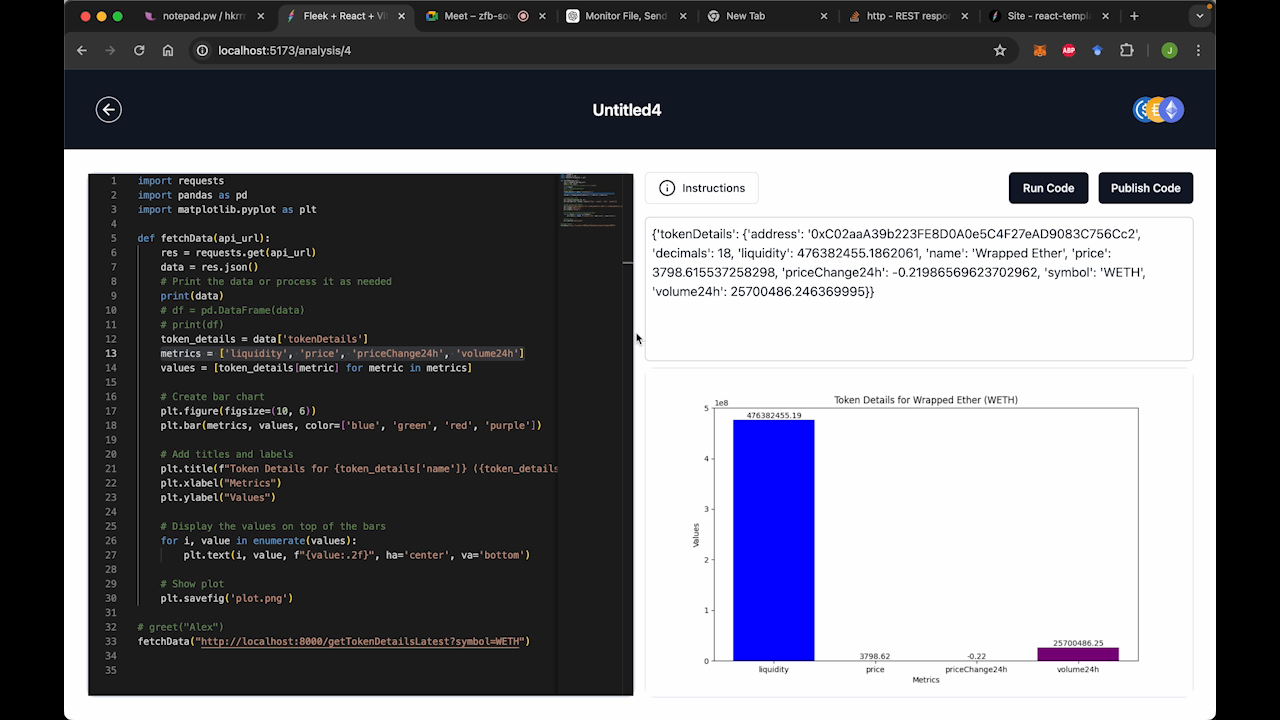Open the green J profile avatar
The height and width of the screenshot is (720, 1280).
tap(1169, 50)
